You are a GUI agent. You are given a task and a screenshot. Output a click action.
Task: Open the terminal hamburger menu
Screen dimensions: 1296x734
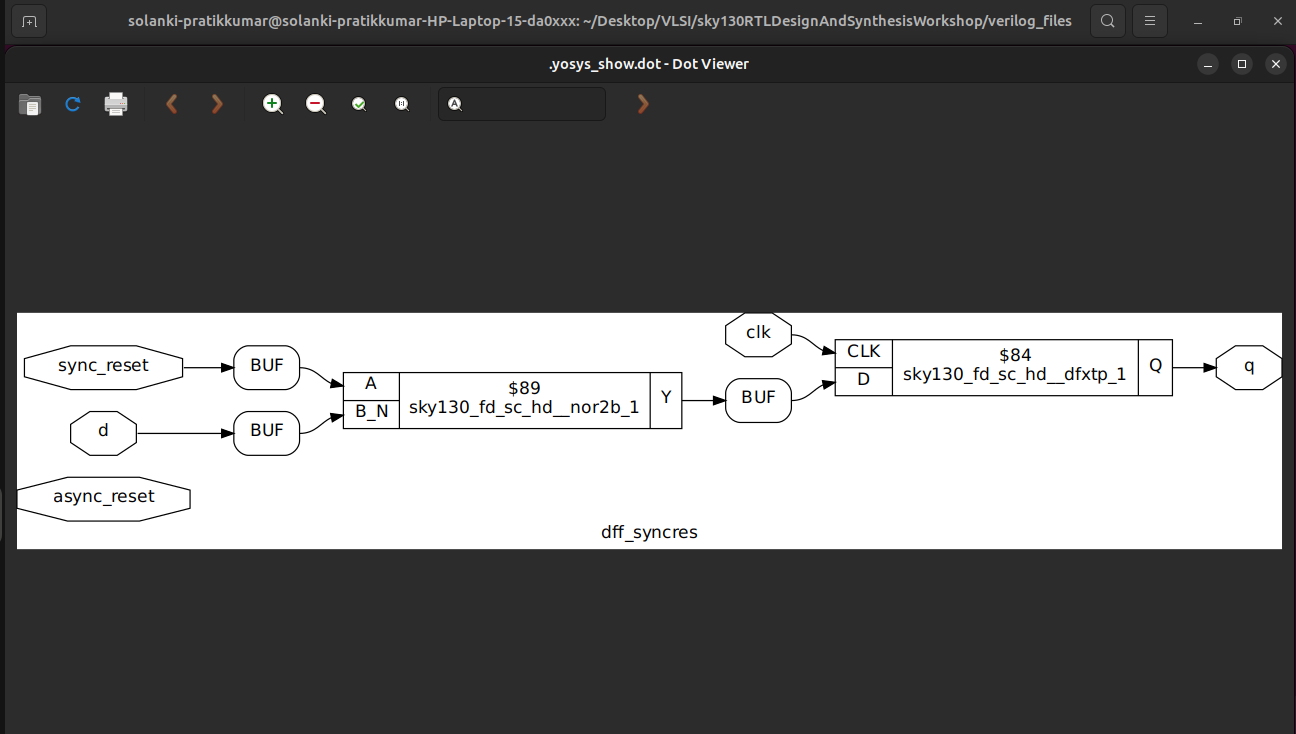[1149, 20]
